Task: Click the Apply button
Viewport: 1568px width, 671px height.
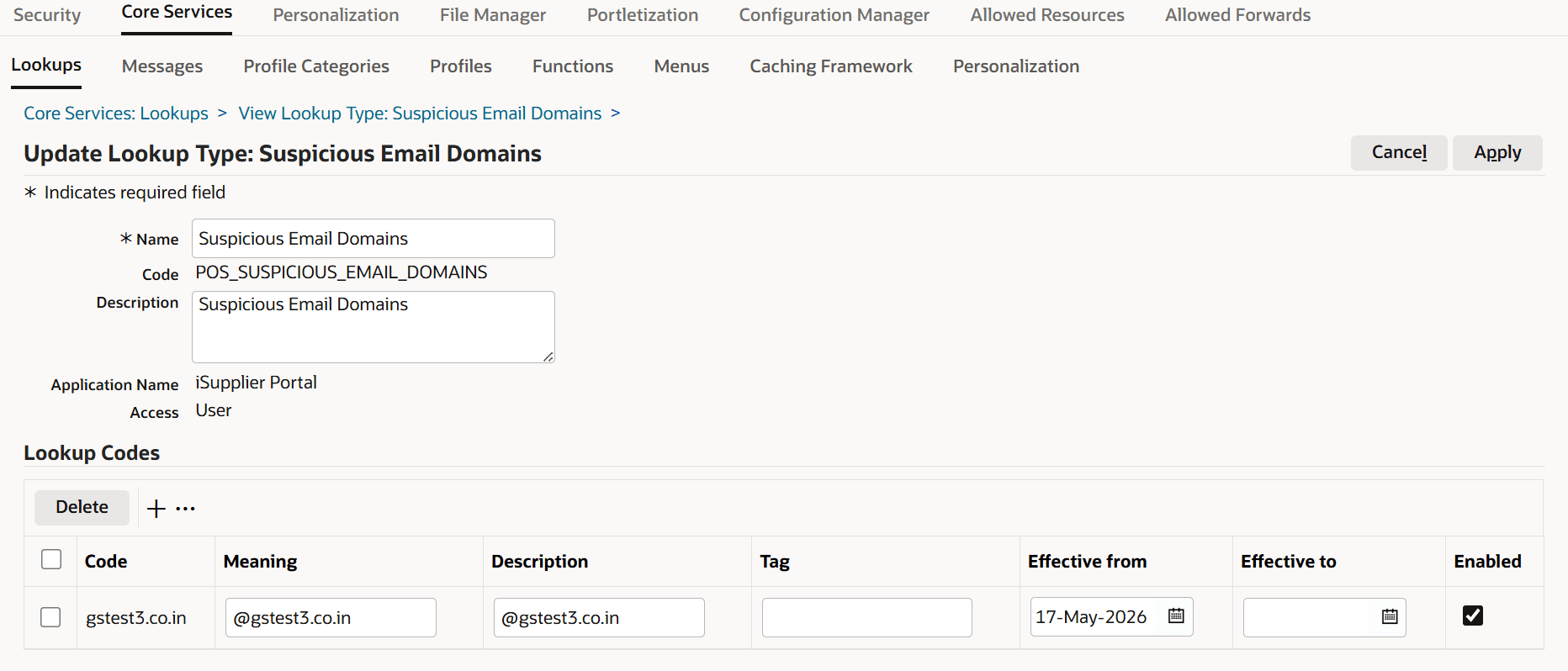Action: point(1497,152)
